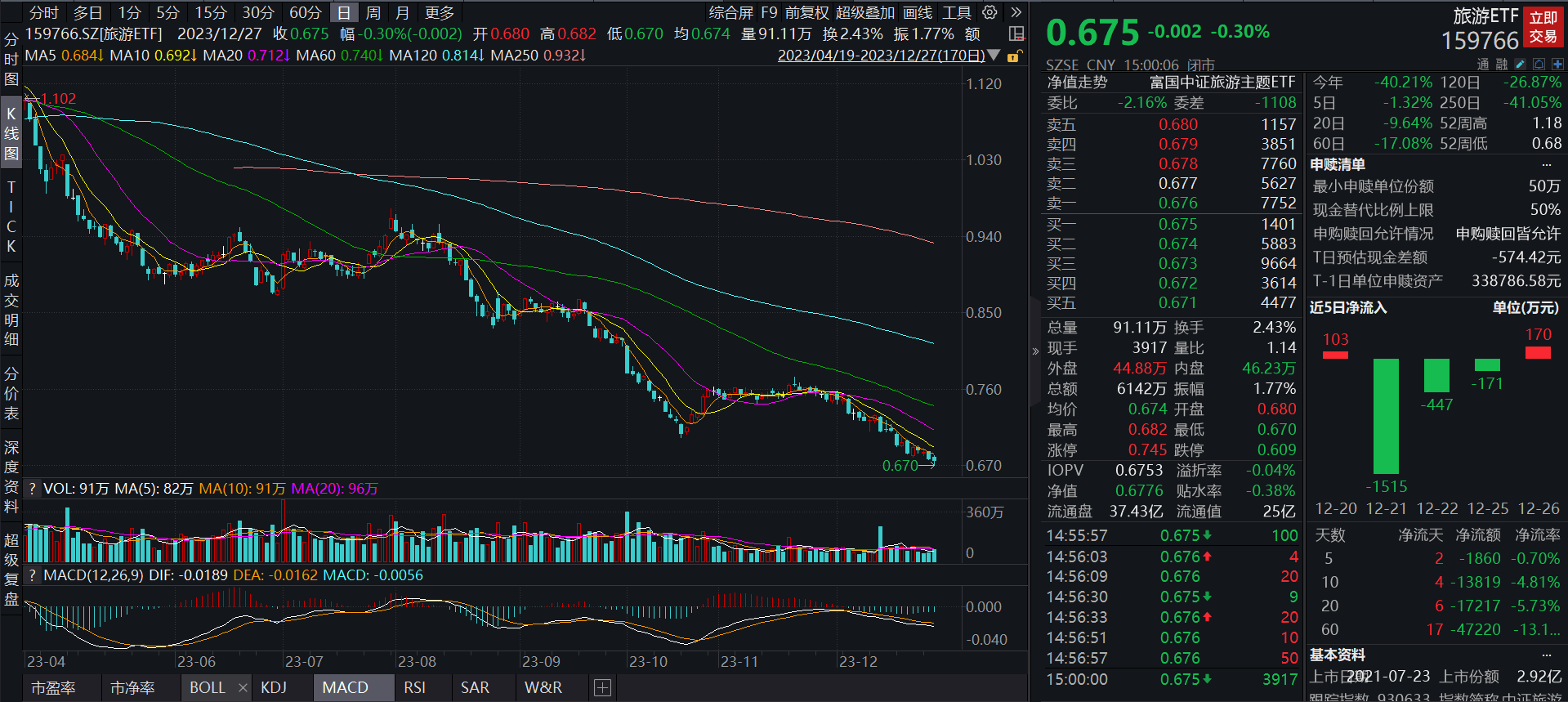Click the 净值走势 link
Screen dimensions: 1568x702
(1077, 82)
